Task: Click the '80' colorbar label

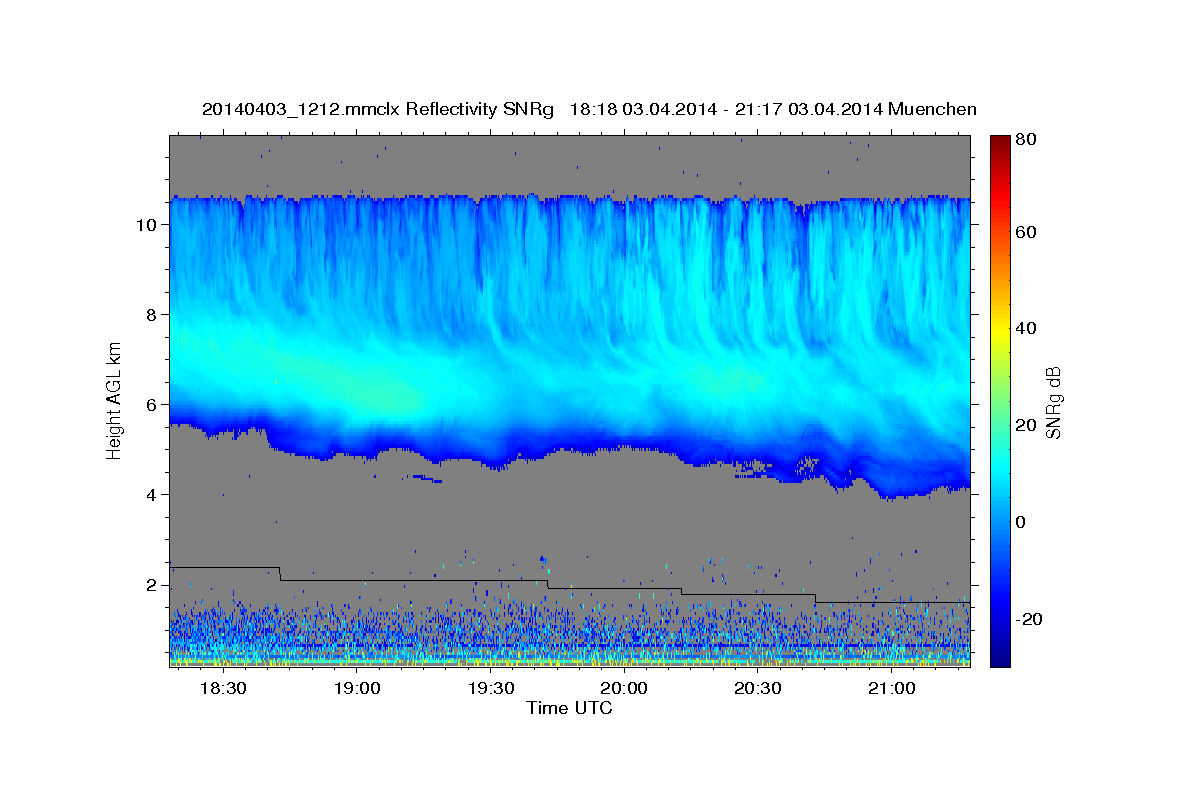Action: coord(1025,140)
